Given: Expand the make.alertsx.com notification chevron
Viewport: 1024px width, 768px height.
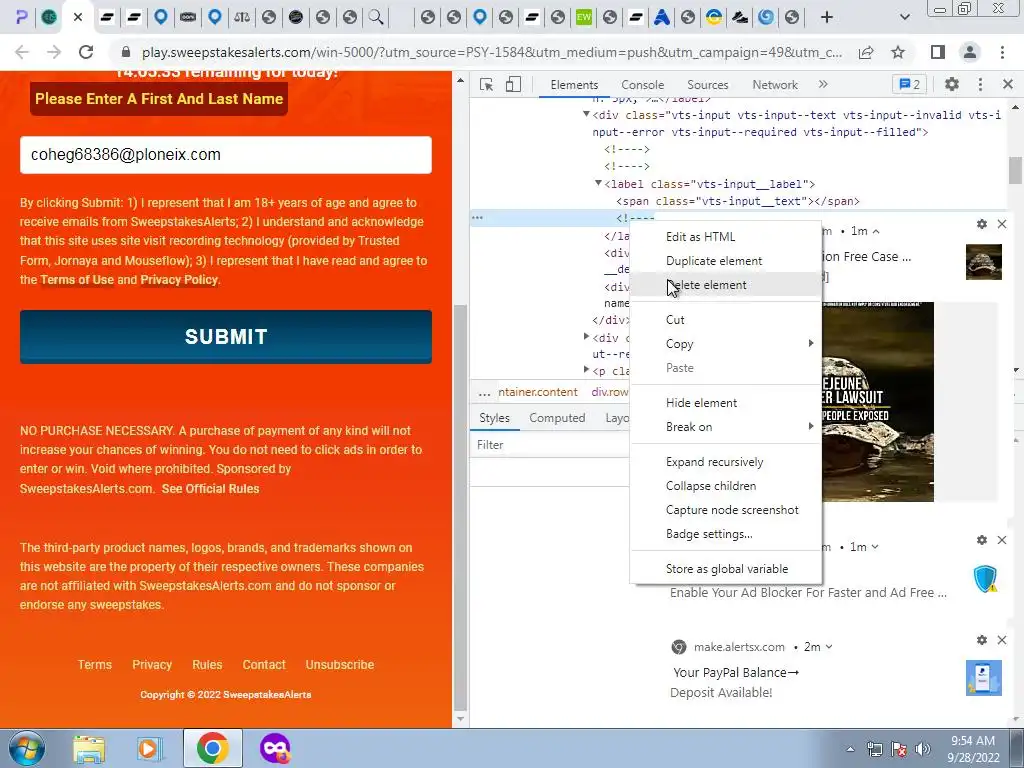Looking at the screenshot, I should coord(829,647).
